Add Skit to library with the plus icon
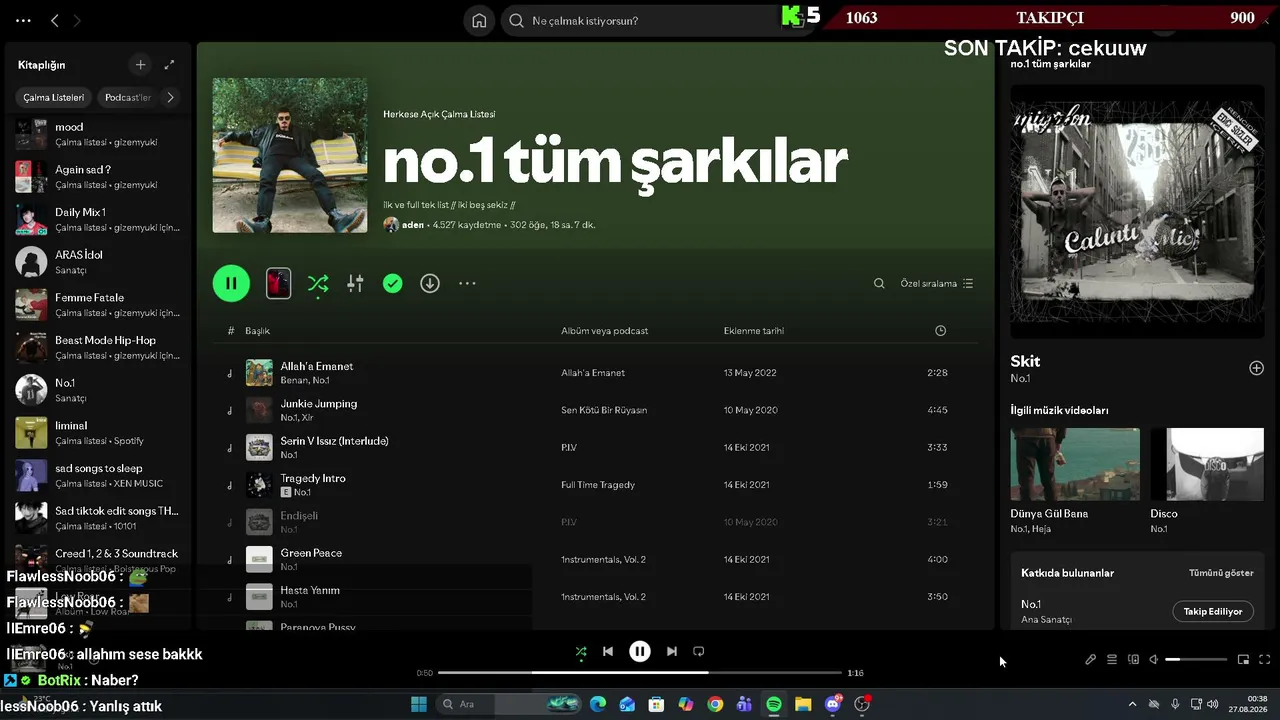The image size is (1280, 720). pos(1256,368)
